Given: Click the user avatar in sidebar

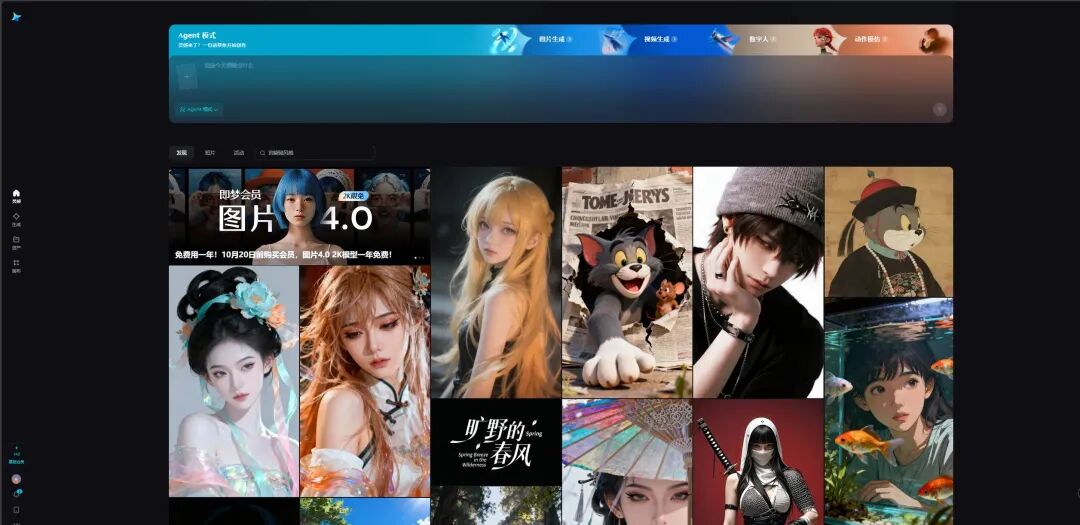Looking at the screenshot, I should point(16,479).
